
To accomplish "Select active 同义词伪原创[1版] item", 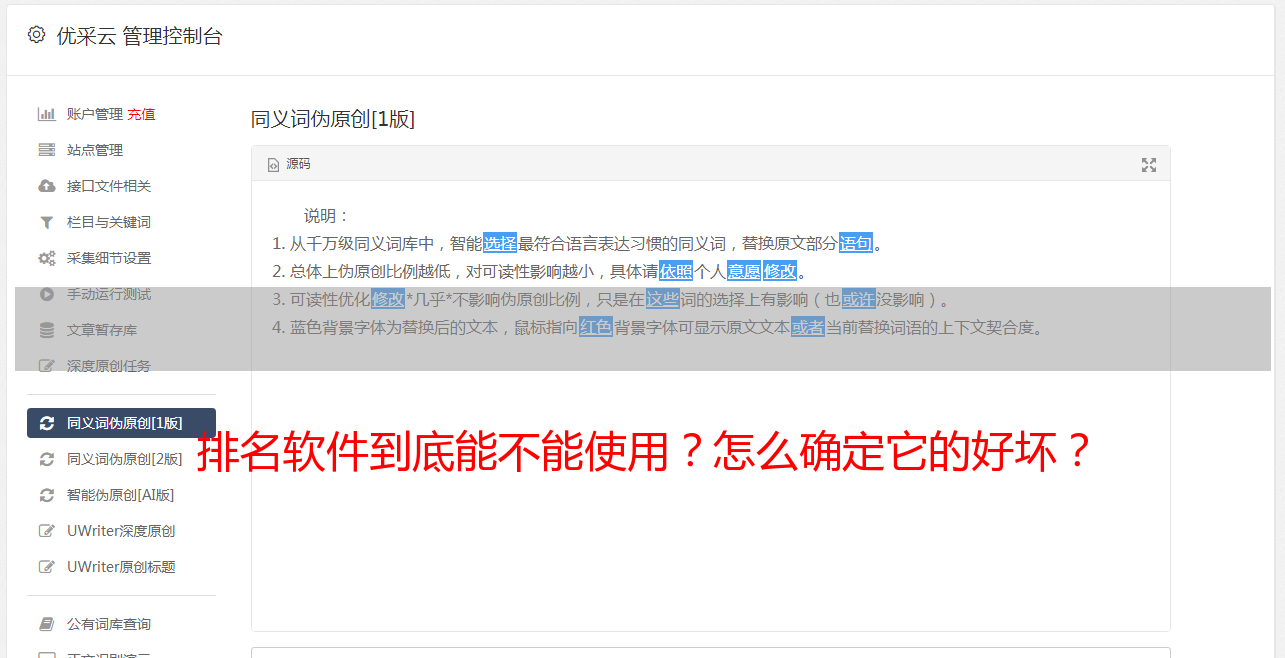I will click(121, 423).
